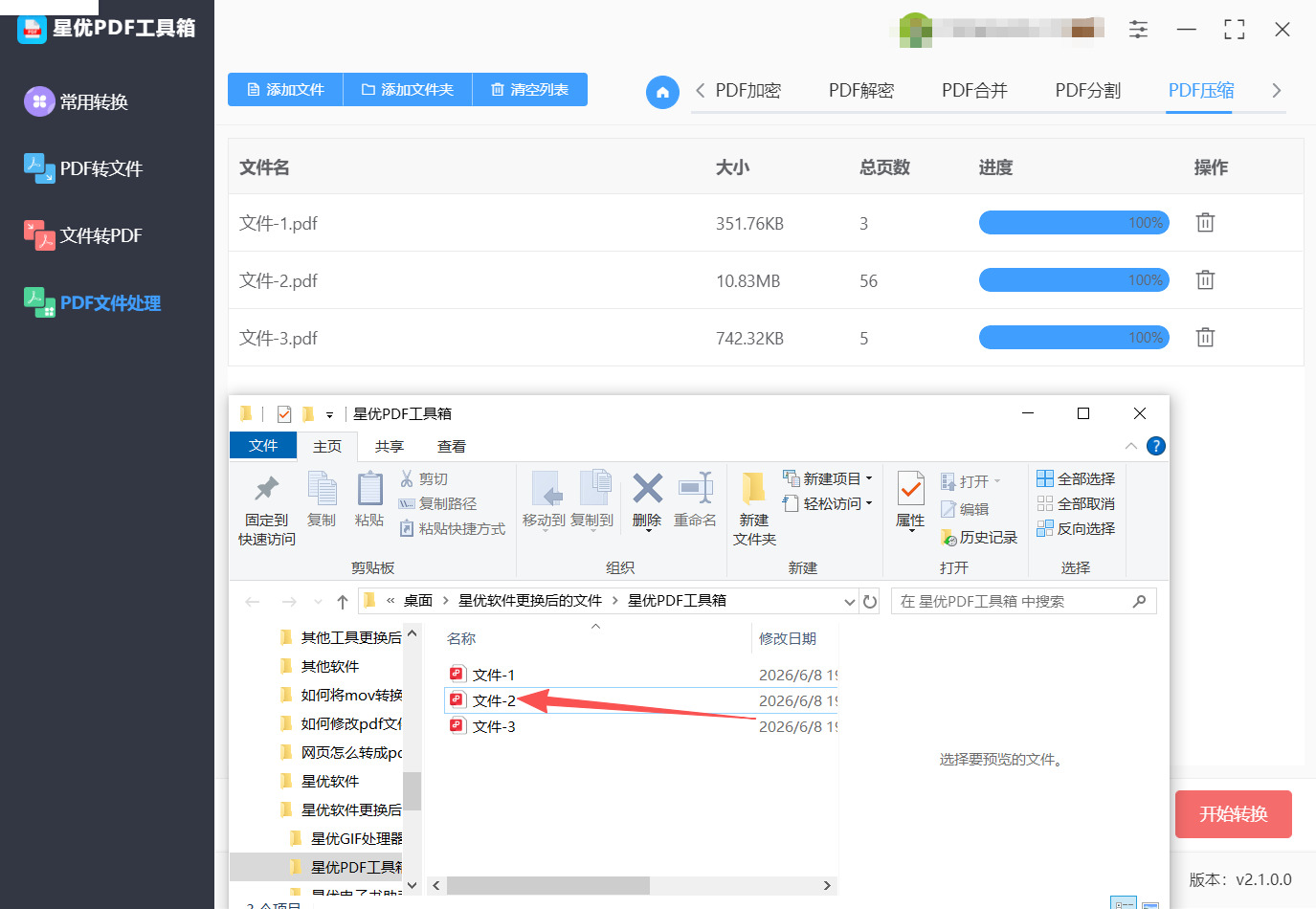This screenshot has width=1316, height=909.
Task: Open recent locations dropdown in Explorer
Action: coord(318,602)
